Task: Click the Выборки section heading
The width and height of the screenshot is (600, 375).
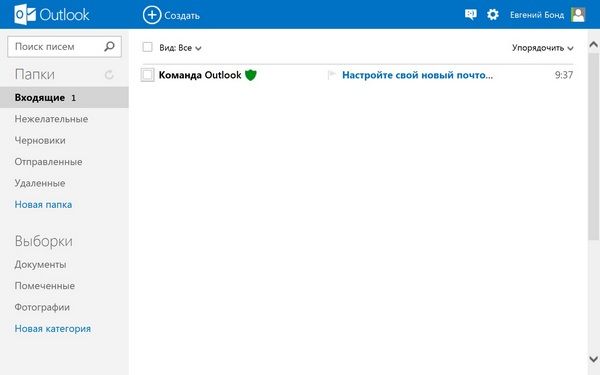Action: (44, 241)
